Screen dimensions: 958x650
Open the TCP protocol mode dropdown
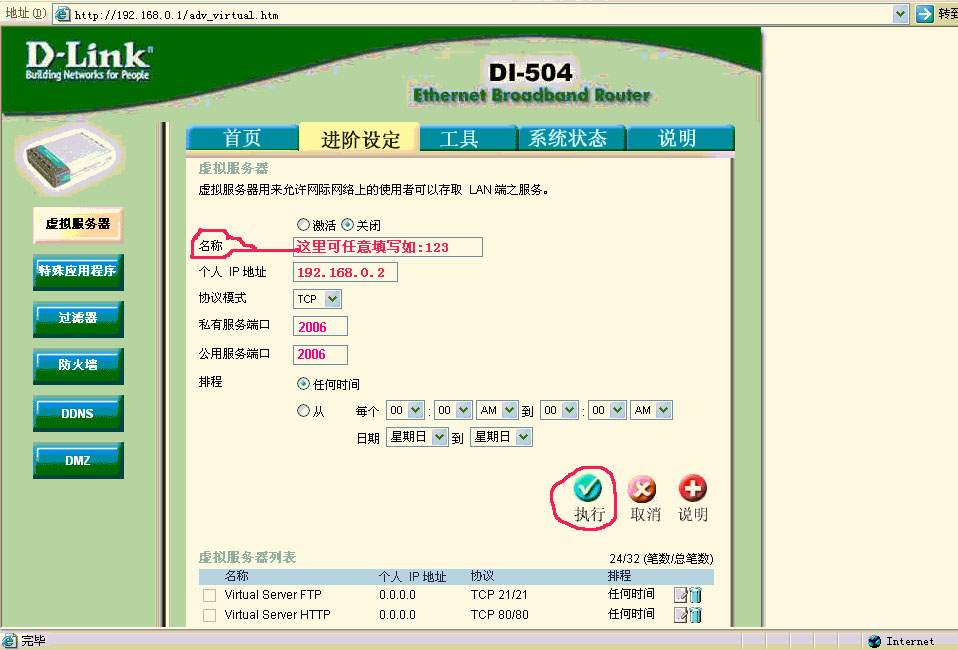tap(333, 299)
